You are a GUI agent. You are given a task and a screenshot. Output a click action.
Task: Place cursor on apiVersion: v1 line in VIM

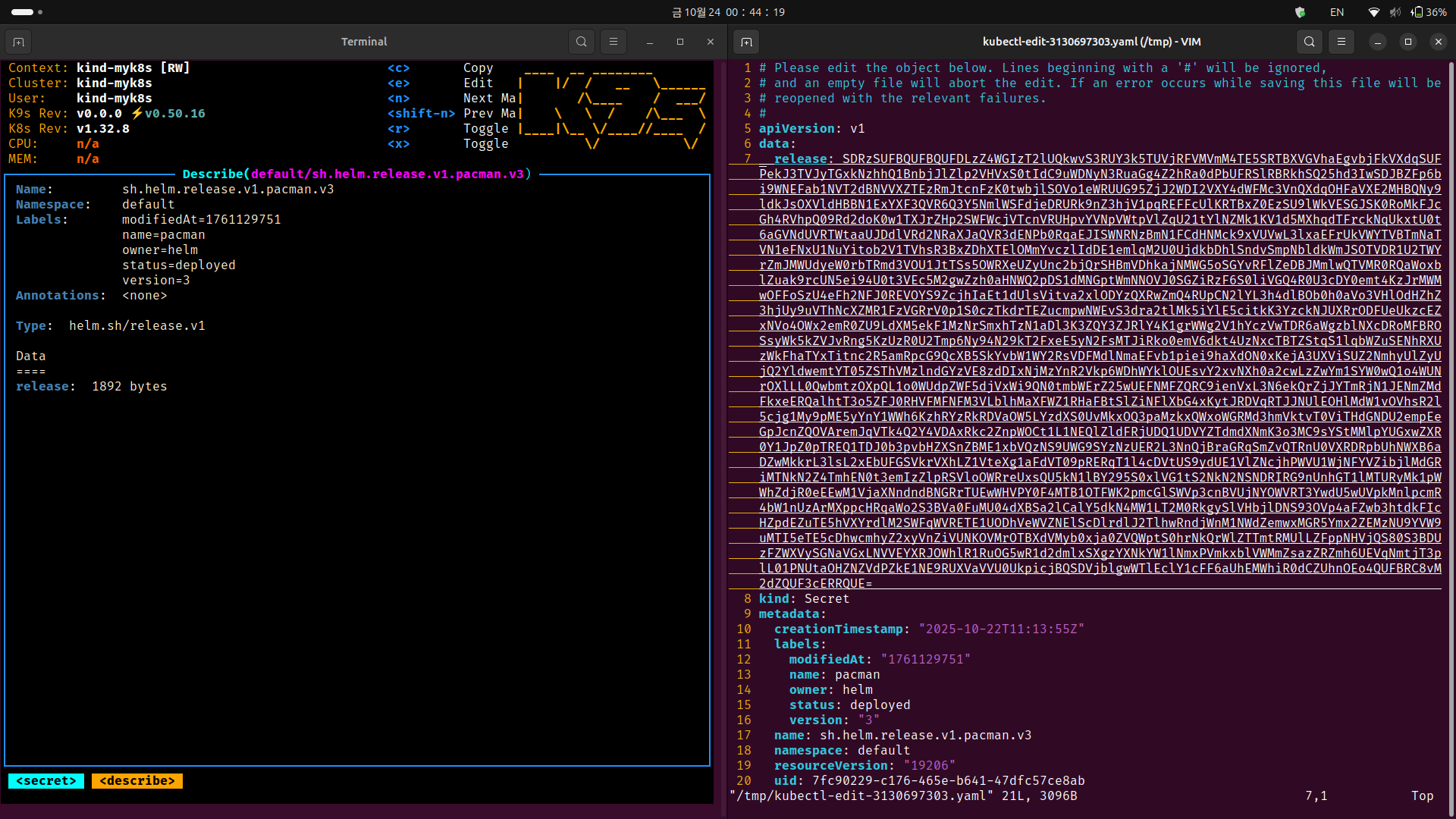812,129
